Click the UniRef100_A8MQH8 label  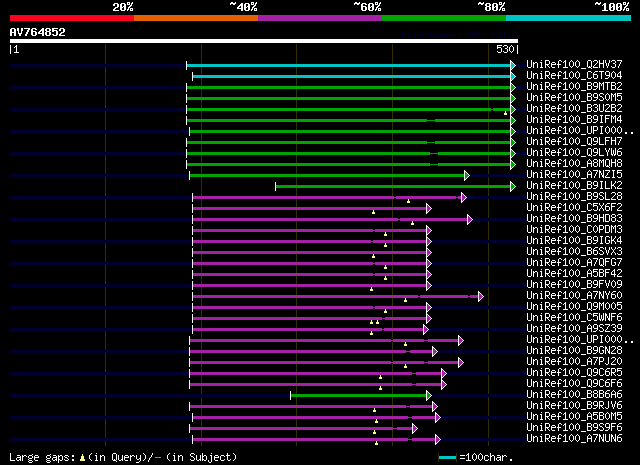574,163
